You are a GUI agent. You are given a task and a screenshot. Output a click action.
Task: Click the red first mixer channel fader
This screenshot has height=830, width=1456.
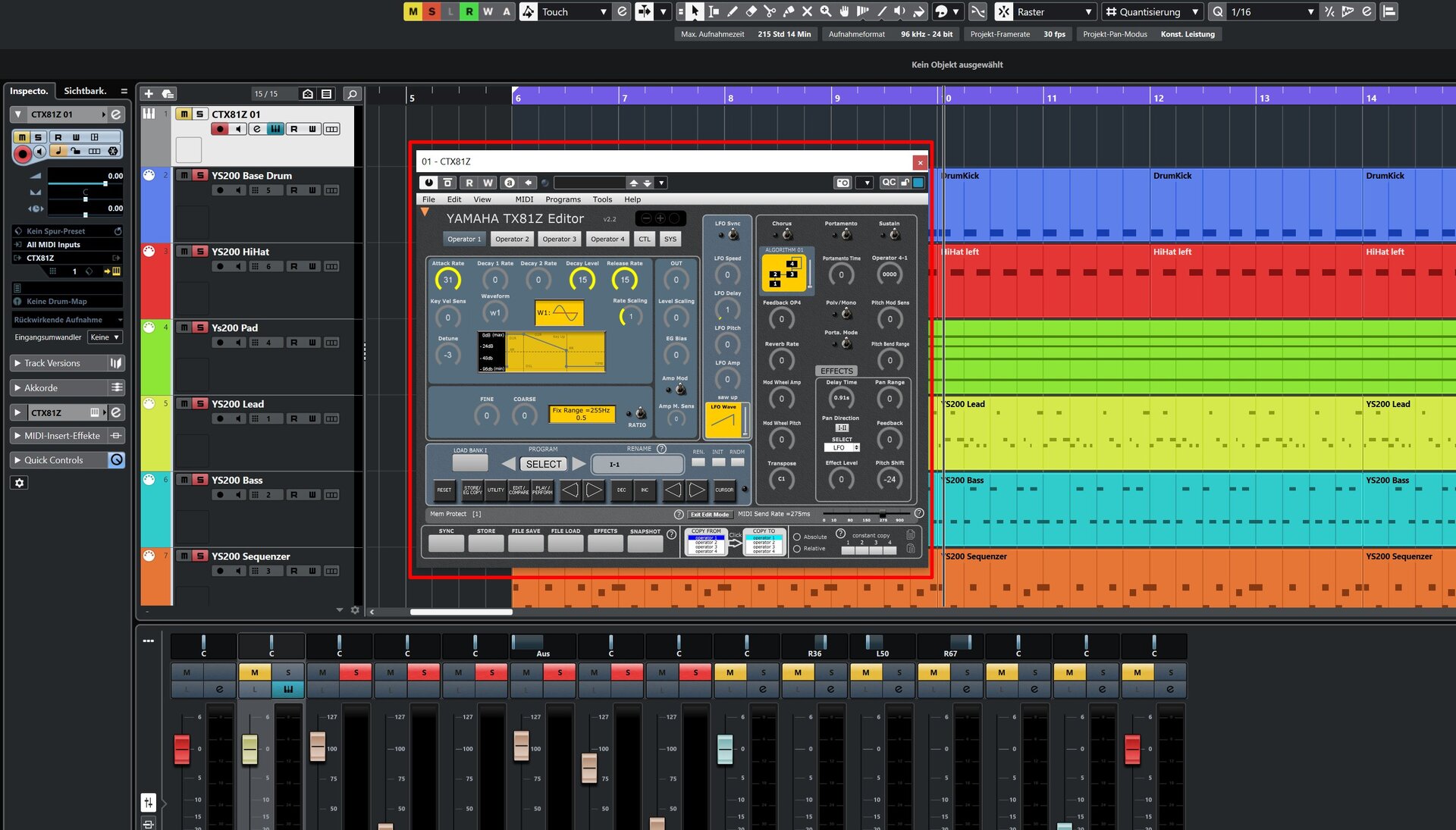182,749
